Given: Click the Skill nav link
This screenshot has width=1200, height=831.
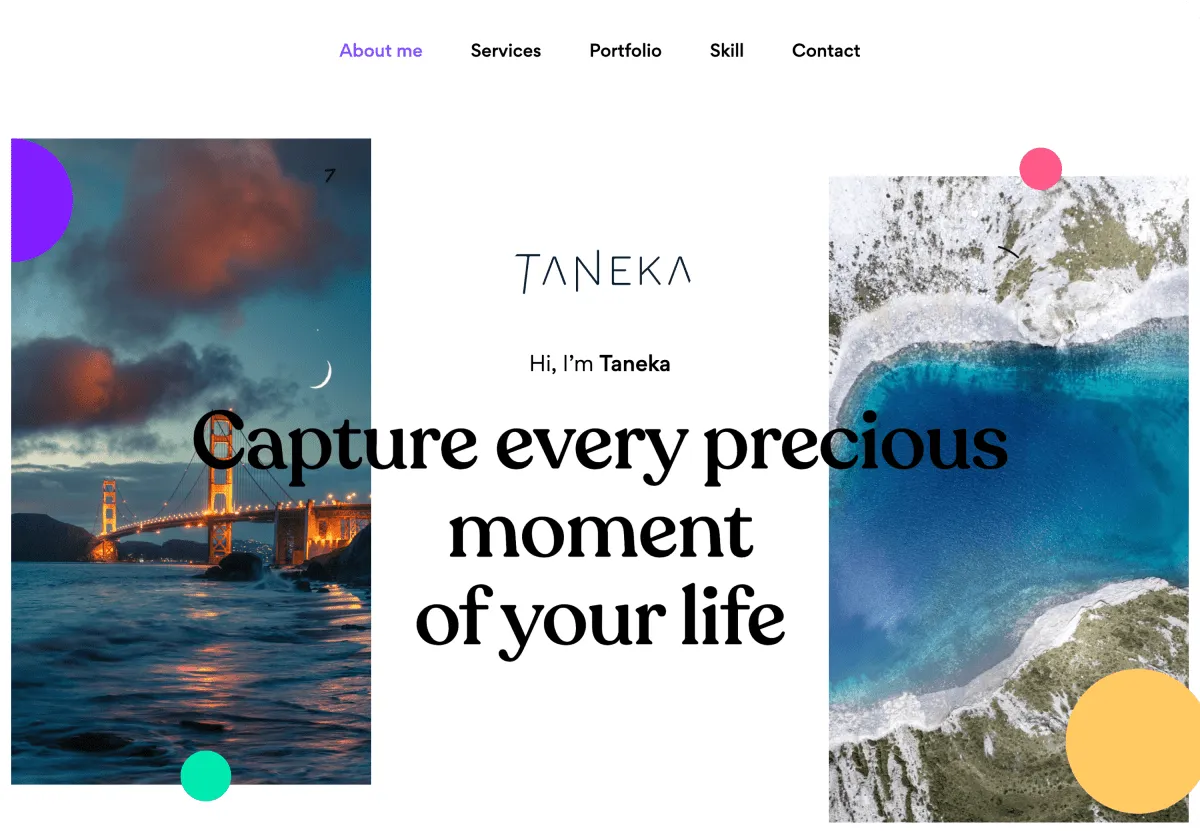Looking at the screenshot, I should click(x=727, y=51).
